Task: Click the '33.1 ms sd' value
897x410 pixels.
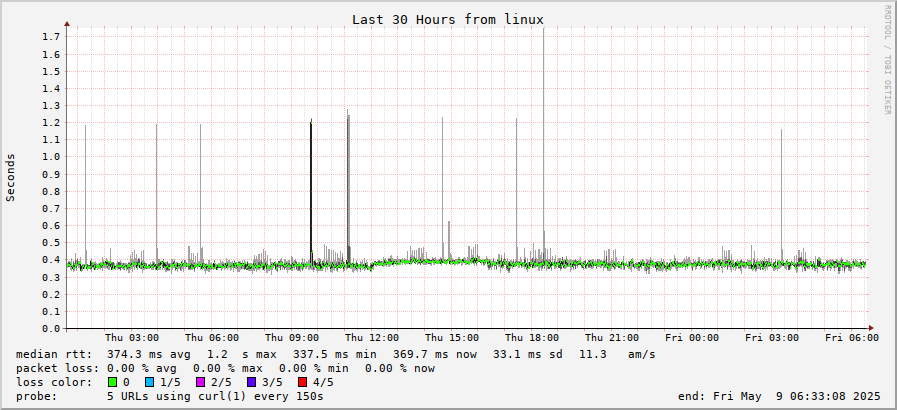Action: (x=527, y=355)
